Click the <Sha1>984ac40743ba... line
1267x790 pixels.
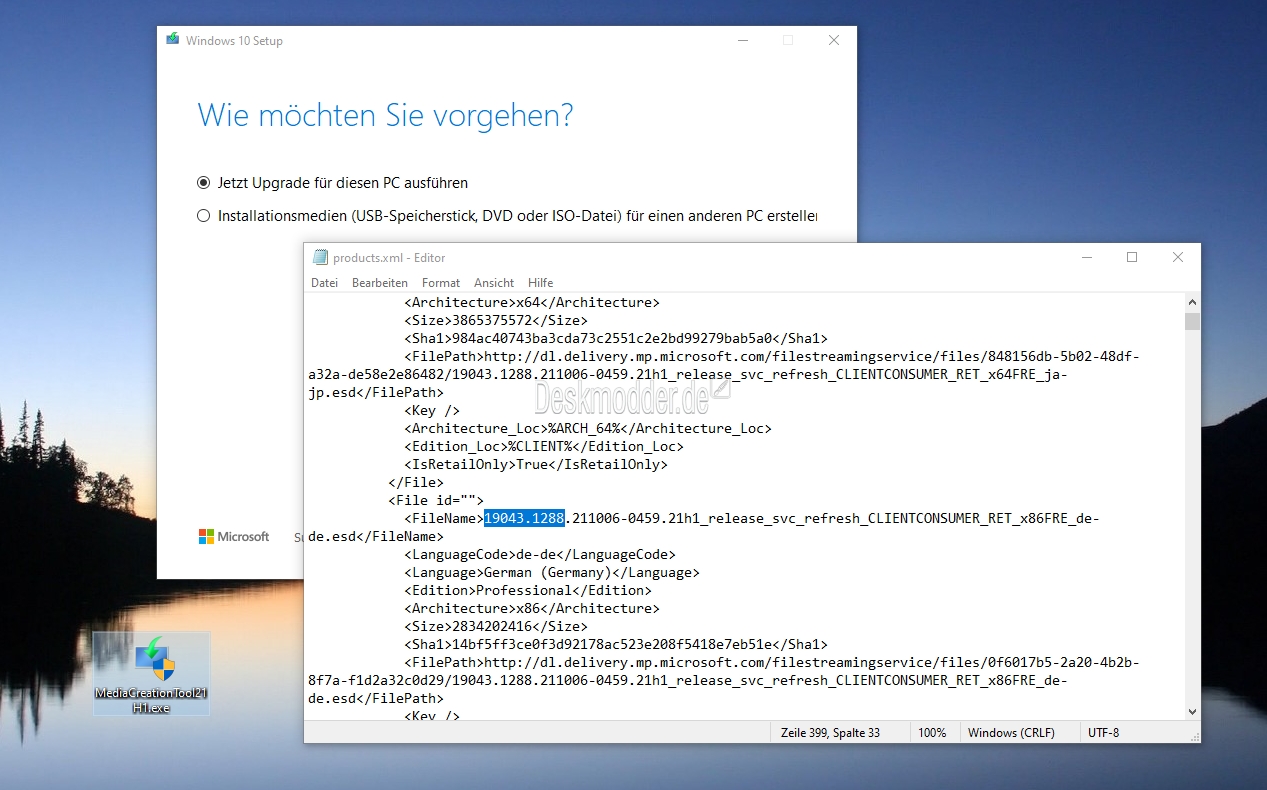[616, 338]
